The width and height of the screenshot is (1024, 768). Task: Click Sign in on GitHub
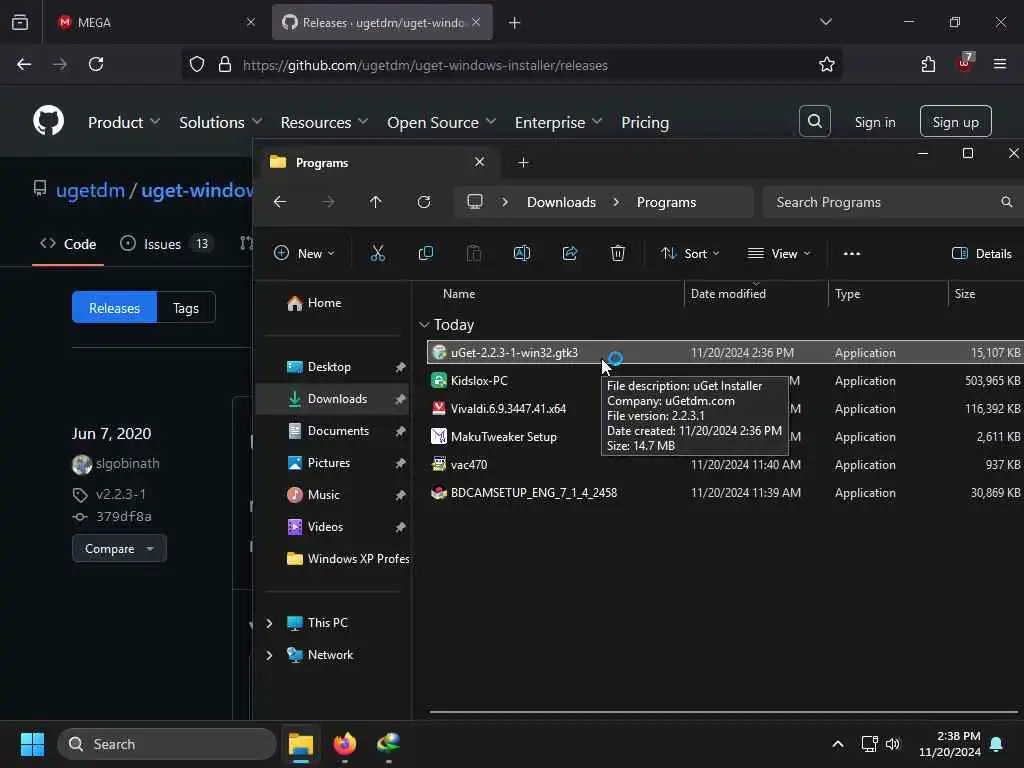tap(874, 122)
